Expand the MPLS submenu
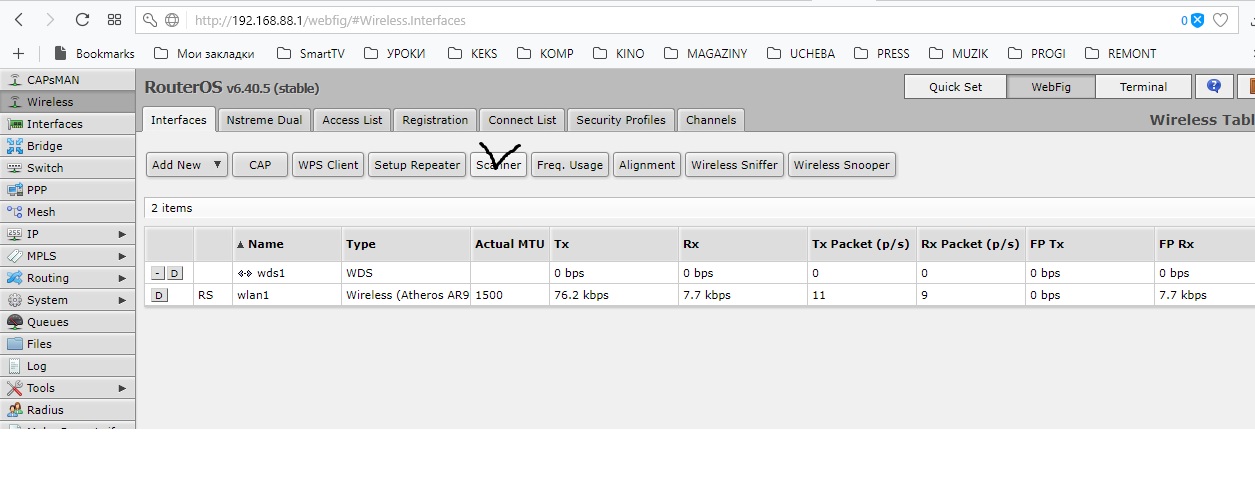 (x=67, y=256)
